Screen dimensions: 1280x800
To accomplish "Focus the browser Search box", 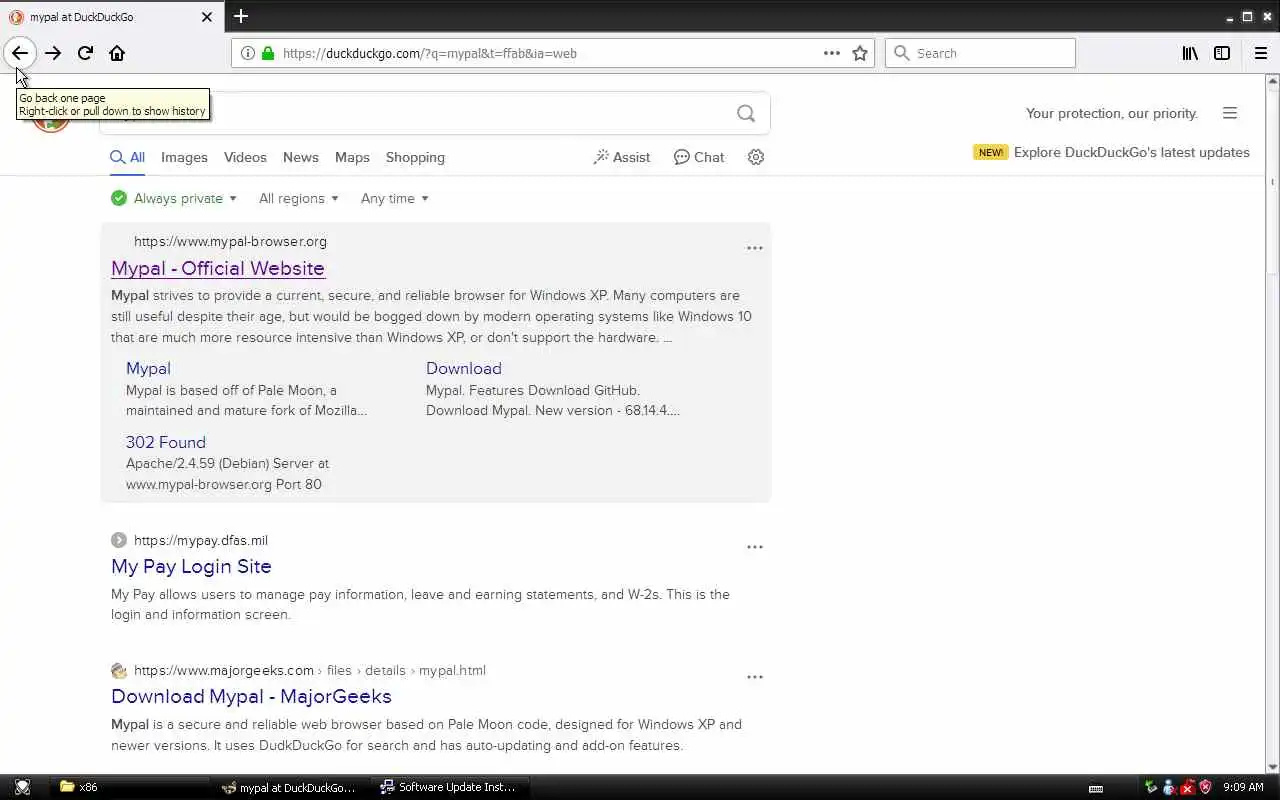I will pyautogui.click(x=980, y=53).
